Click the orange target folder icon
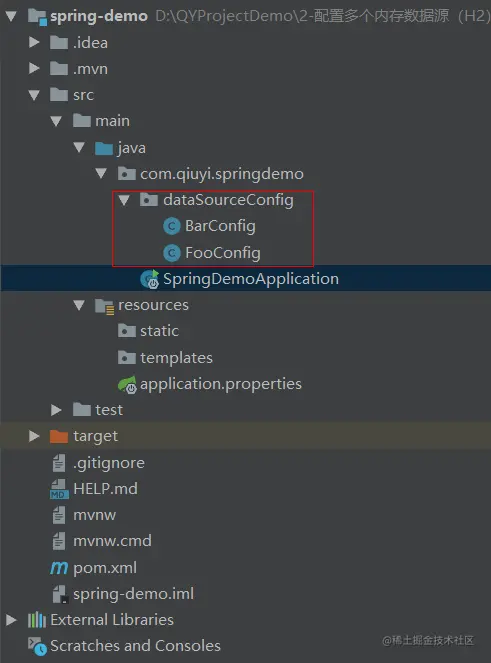Screen dimensions: 491x663 click(59, 436)
